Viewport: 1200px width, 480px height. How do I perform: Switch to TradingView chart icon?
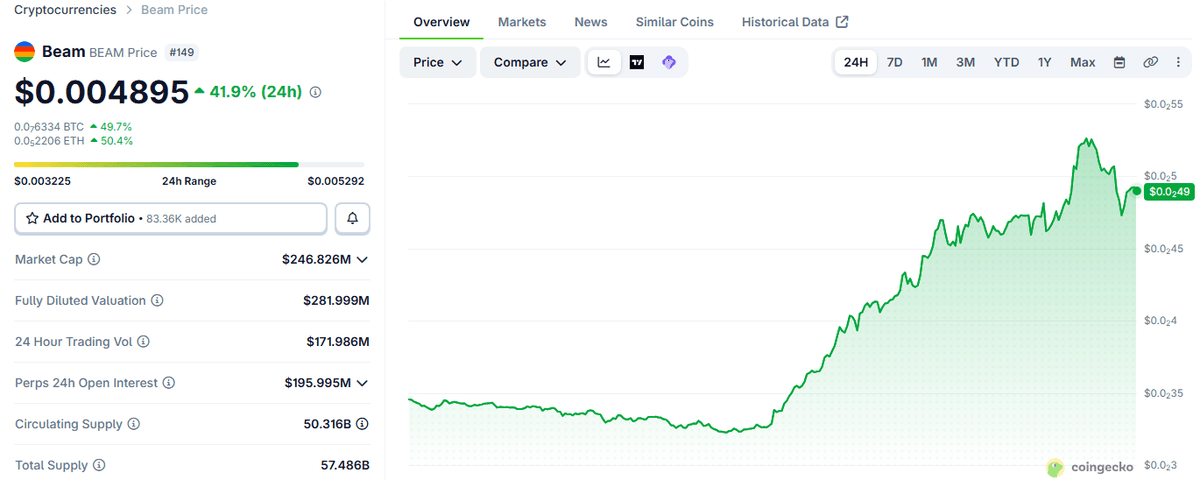coord(637,62)
